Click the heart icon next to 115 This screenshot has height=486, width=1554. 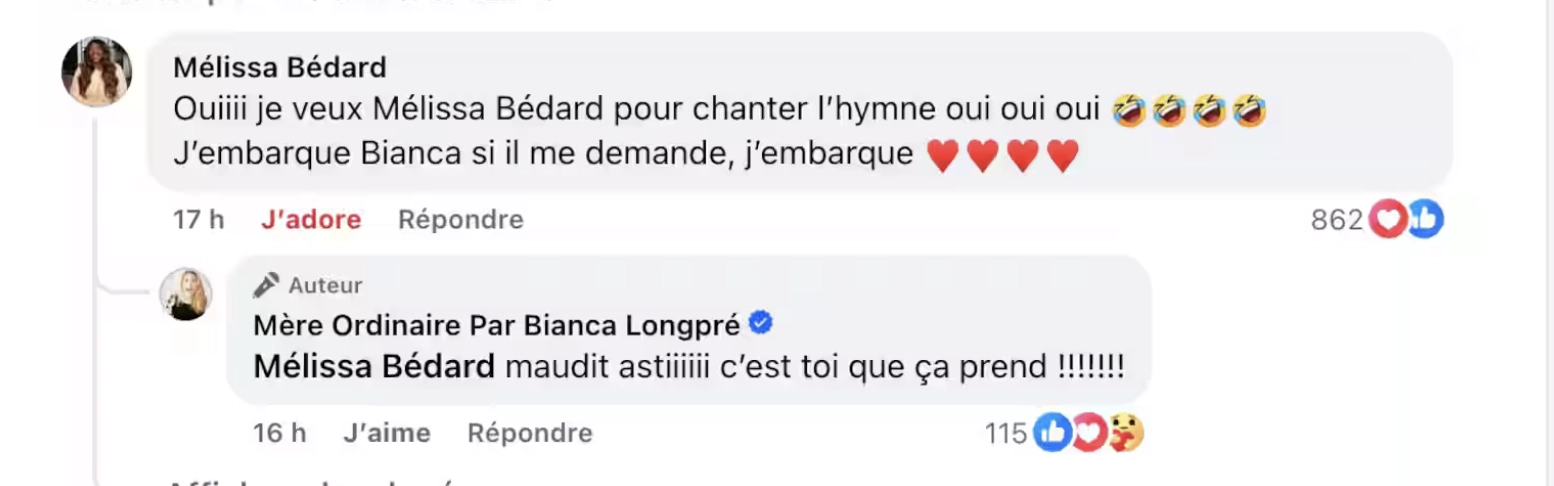pos(1088,433)
